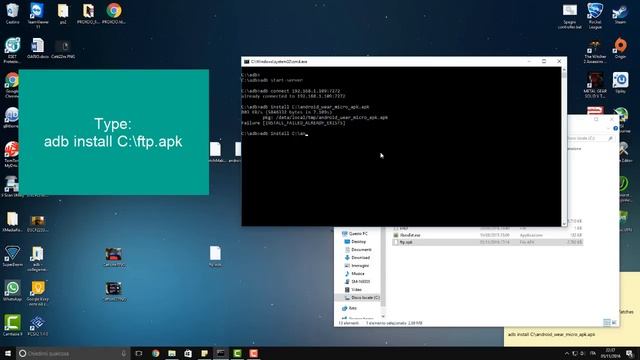Viewport: 640px width, 360px height.
Task: Open The Witcher 2 desktop shortcut
Action: (x=595, y=51)
